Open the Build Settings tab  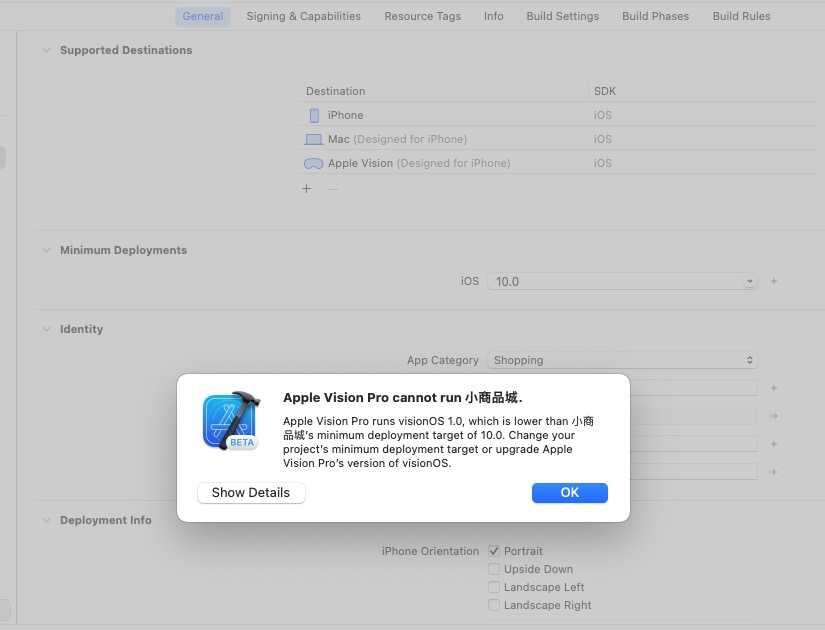coord(562,16)
